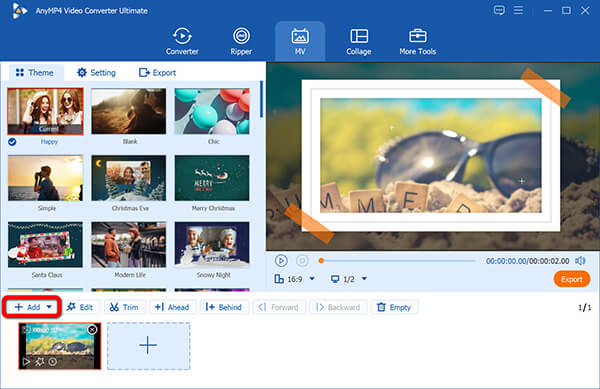Viewport: 600px width, 389px height.
Task: Click the AnyMP4 app logo
Action: click(x=19, y=11)
